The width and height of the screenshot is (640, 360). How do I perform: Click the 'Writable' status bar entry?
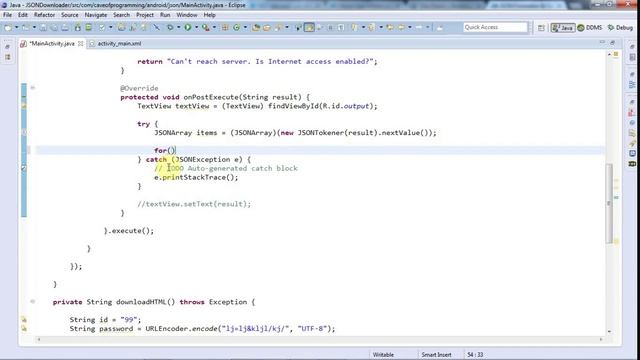[x=383, y=355]
